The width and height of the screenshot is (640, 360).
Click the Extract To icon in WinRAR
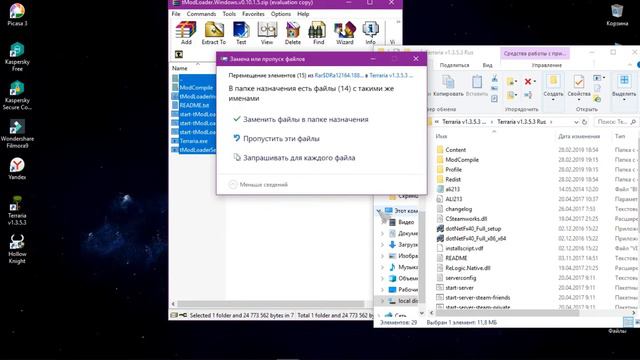(213, 33)
